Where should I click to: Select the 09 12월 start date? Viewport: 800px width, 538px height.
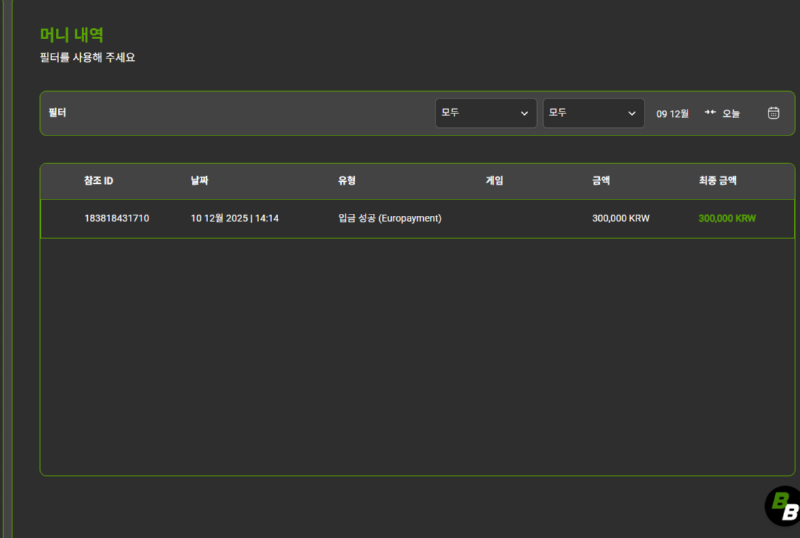(672, 114)
